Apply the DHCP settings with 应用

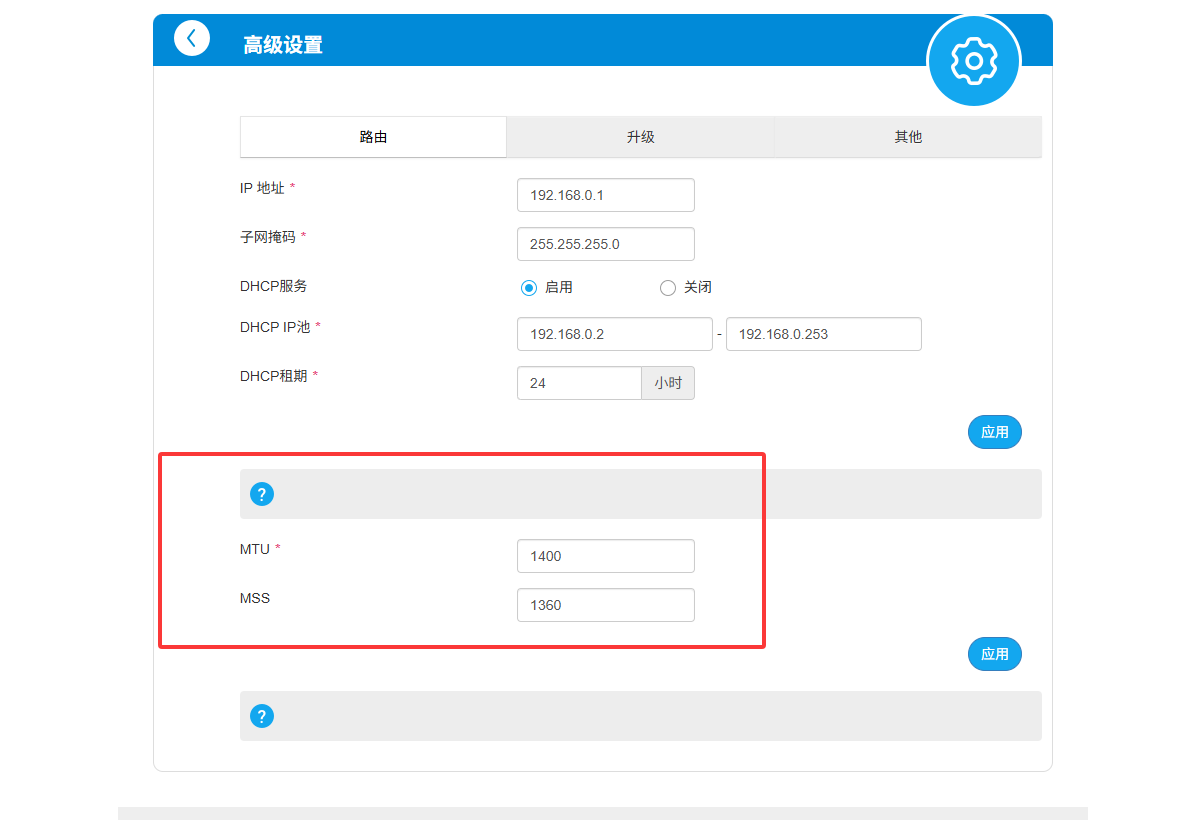[994, 432]
